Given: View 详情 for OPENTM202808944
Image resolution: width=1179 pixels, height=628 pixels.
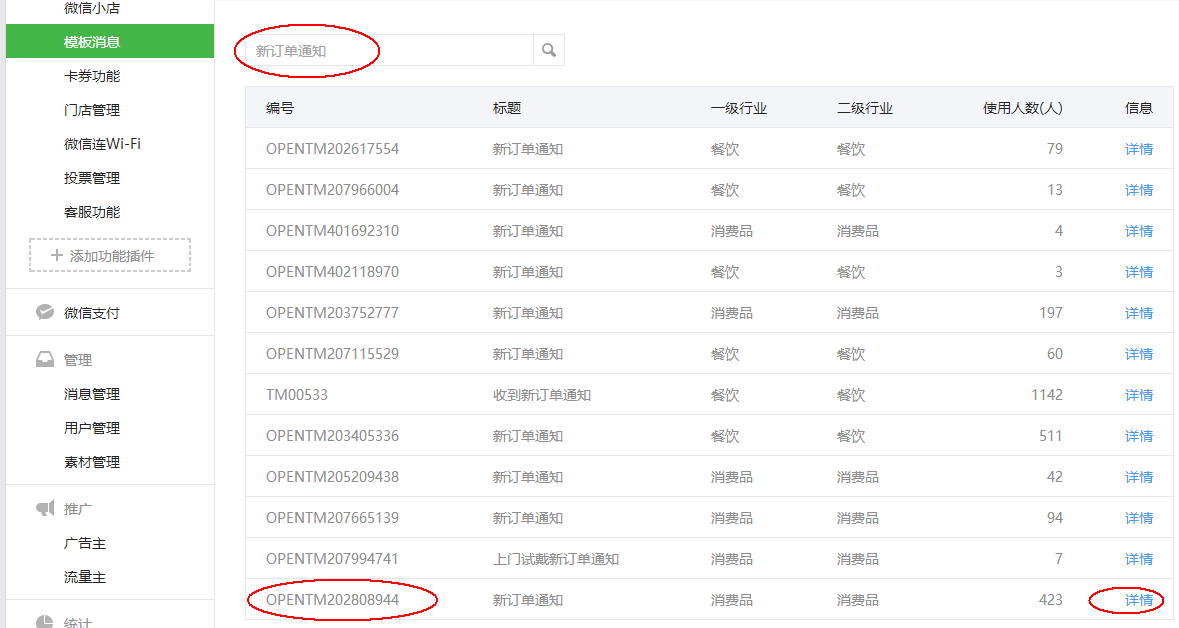Looking at the screenshot, I should point(1138,600).
